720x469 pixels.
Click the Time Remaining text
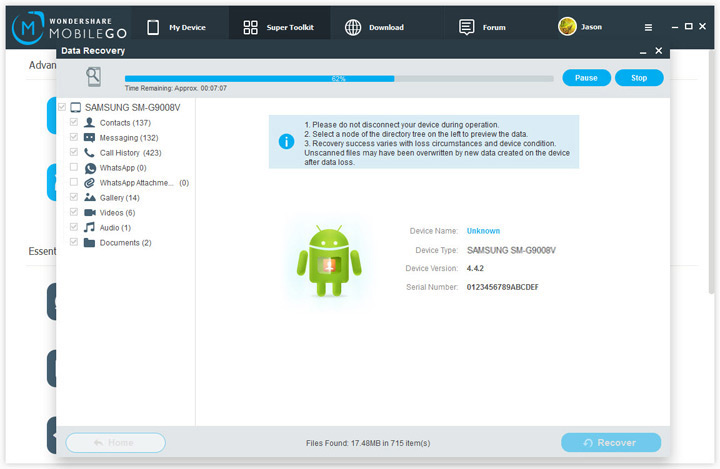click(175, 88)
